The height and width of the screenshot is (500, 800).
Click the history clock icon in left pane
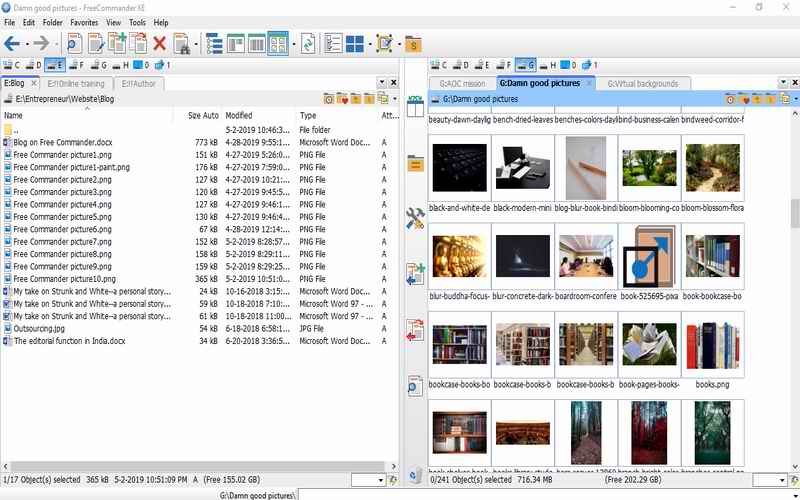tap(329, 99)
